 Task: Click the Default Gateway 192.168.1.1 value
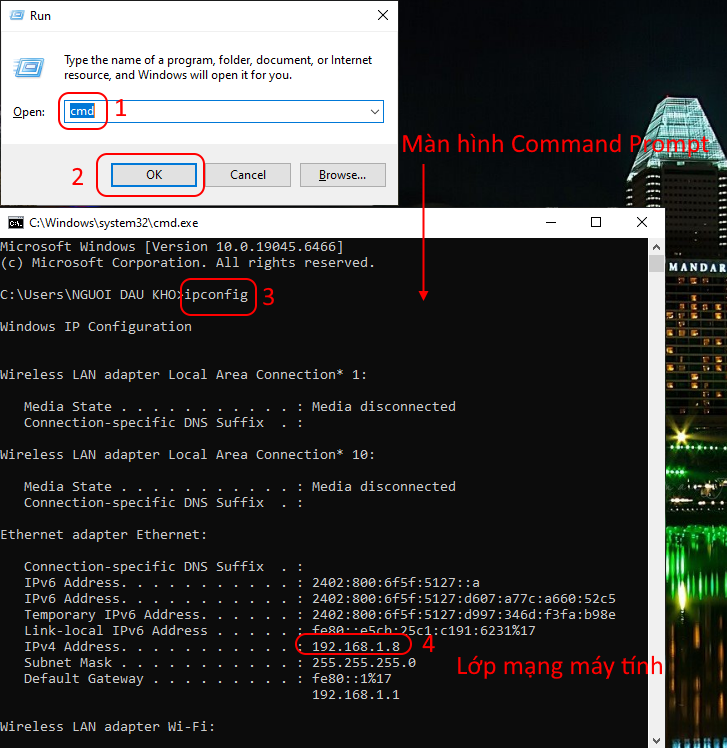click(355, 694)
